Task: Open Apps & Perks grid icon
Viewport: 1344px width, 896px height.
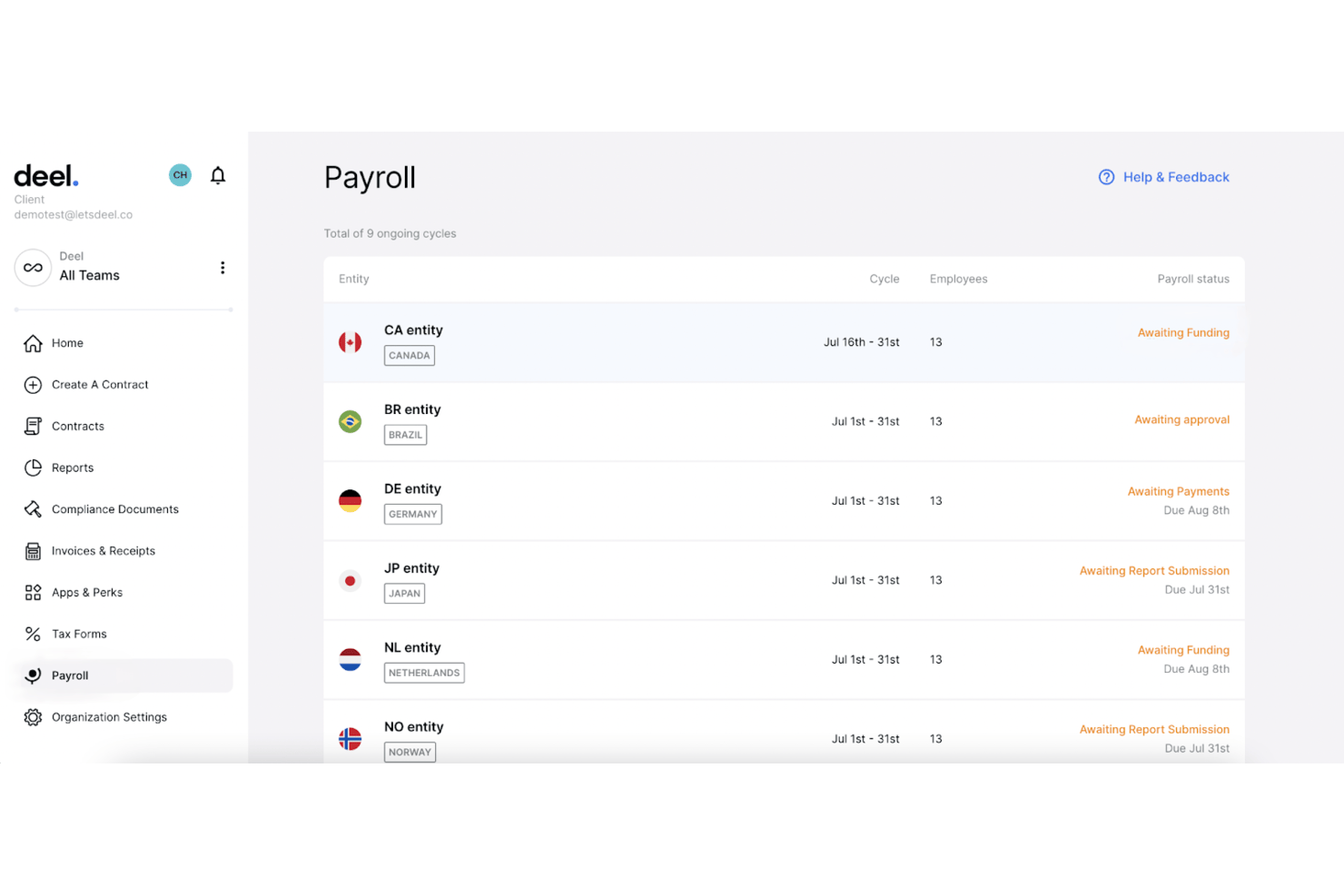Action: pos(33,593)
